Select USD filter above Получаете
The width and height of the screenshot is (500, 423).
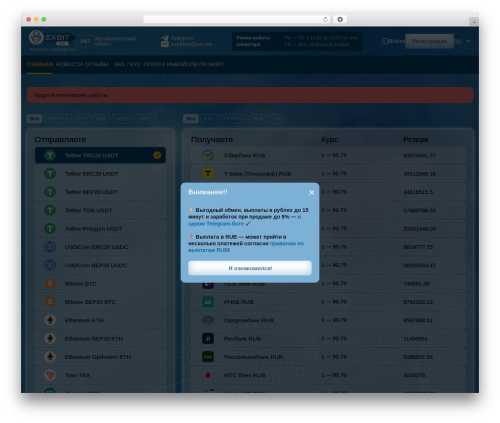click(x=277, y=119)
